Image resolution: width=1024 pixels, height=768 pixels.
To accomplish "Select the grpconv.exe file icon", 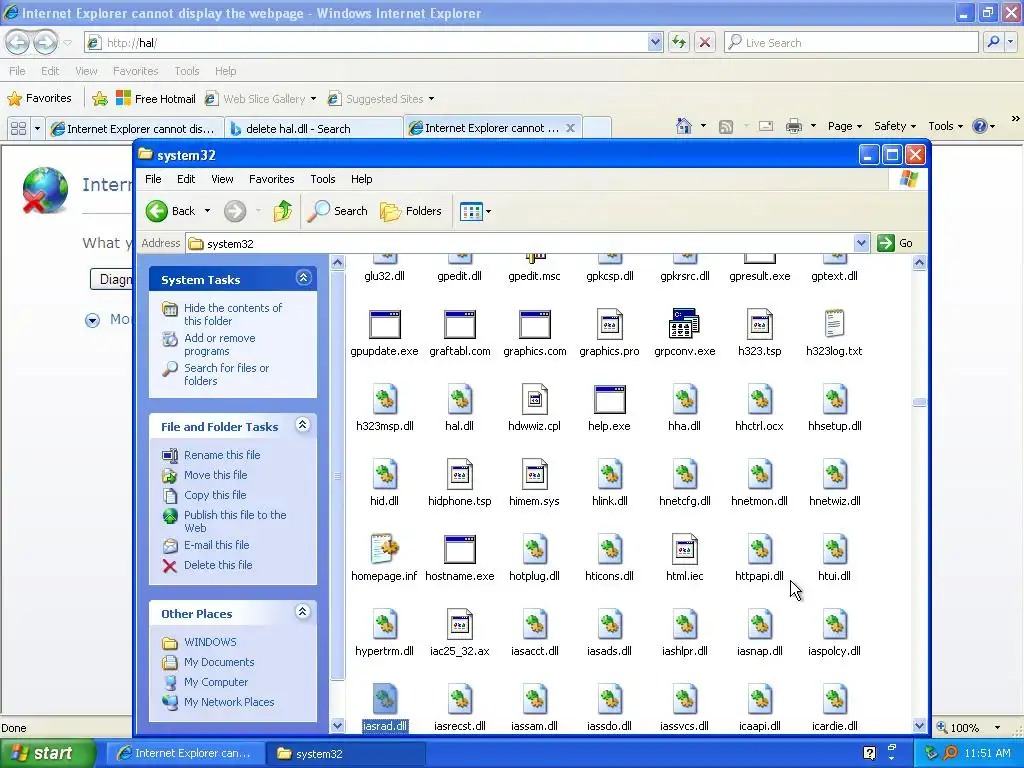I will 684,325.
